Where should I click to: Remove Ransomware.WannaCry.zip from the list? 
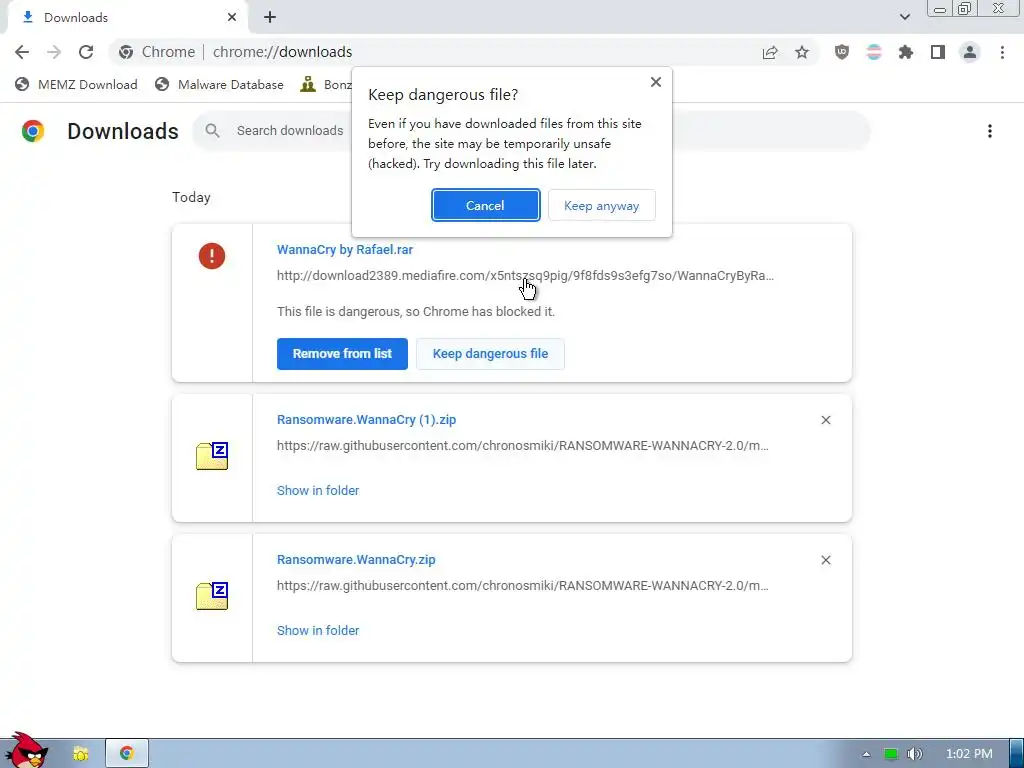click(x=825, y=560)
